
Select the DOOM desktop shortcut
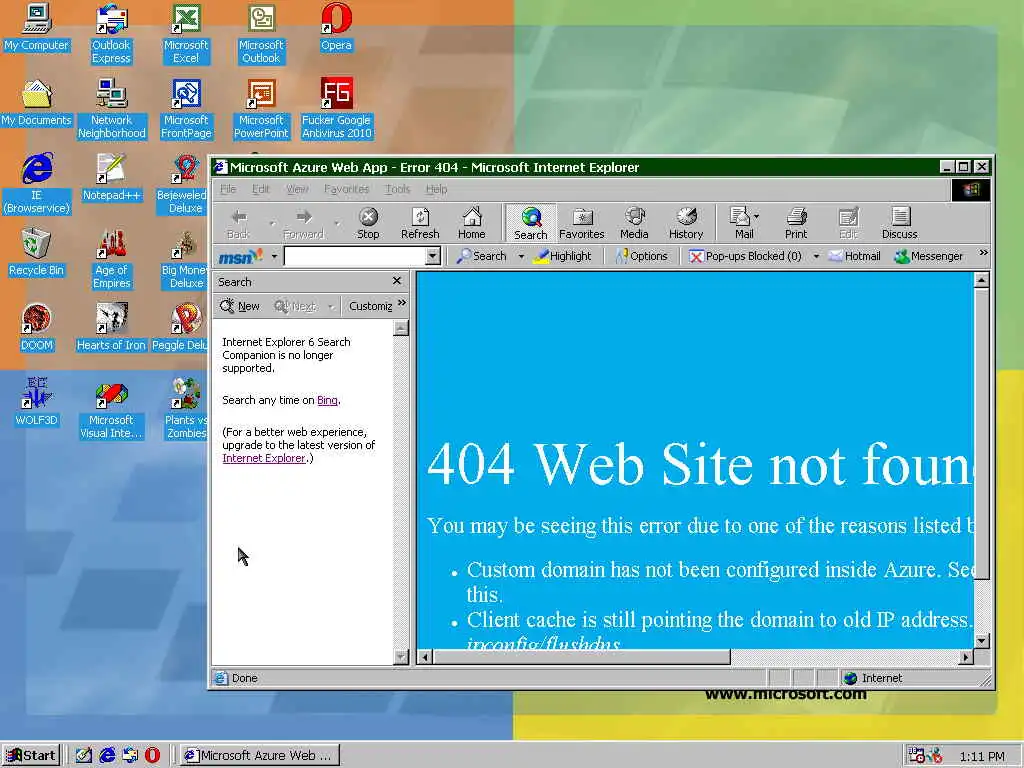[36, 328]
